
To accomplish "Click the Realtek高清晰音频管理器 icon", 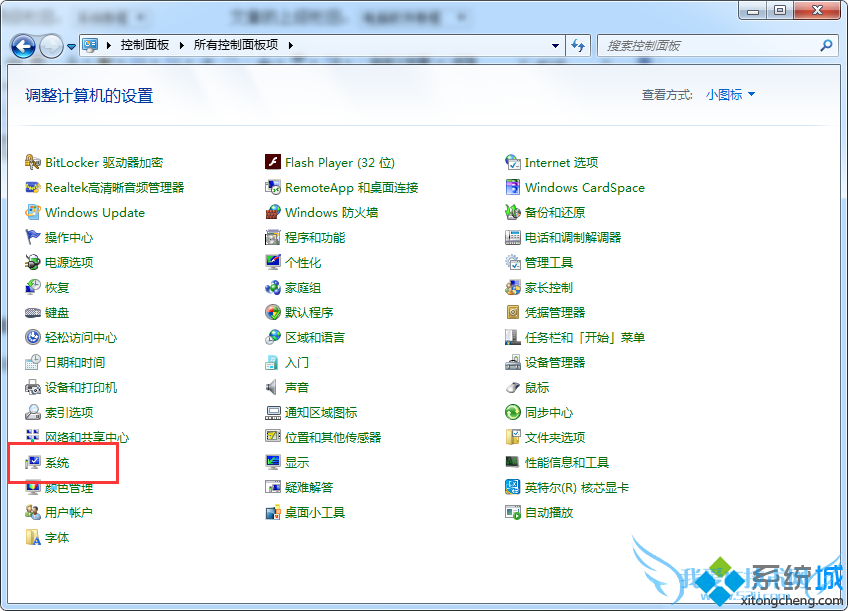I will pyautogui.click(x=32, y=188).
